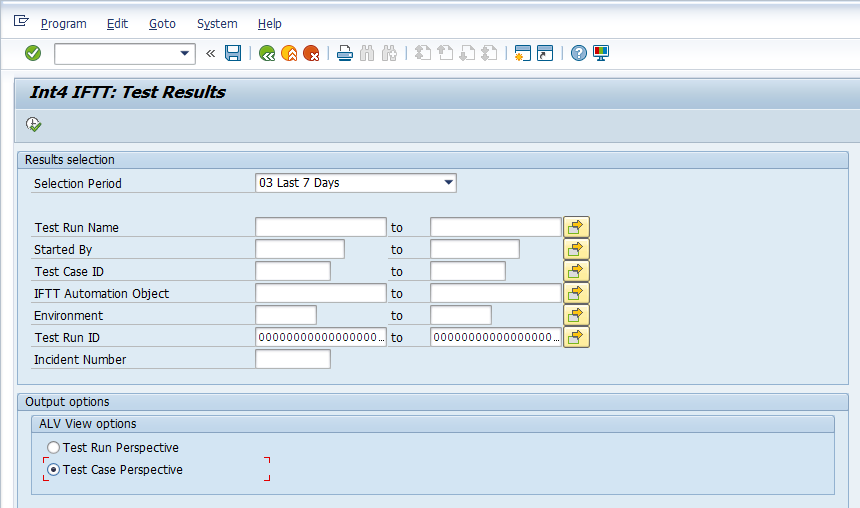Click the Execute clock icon

(x=33, y=124)
